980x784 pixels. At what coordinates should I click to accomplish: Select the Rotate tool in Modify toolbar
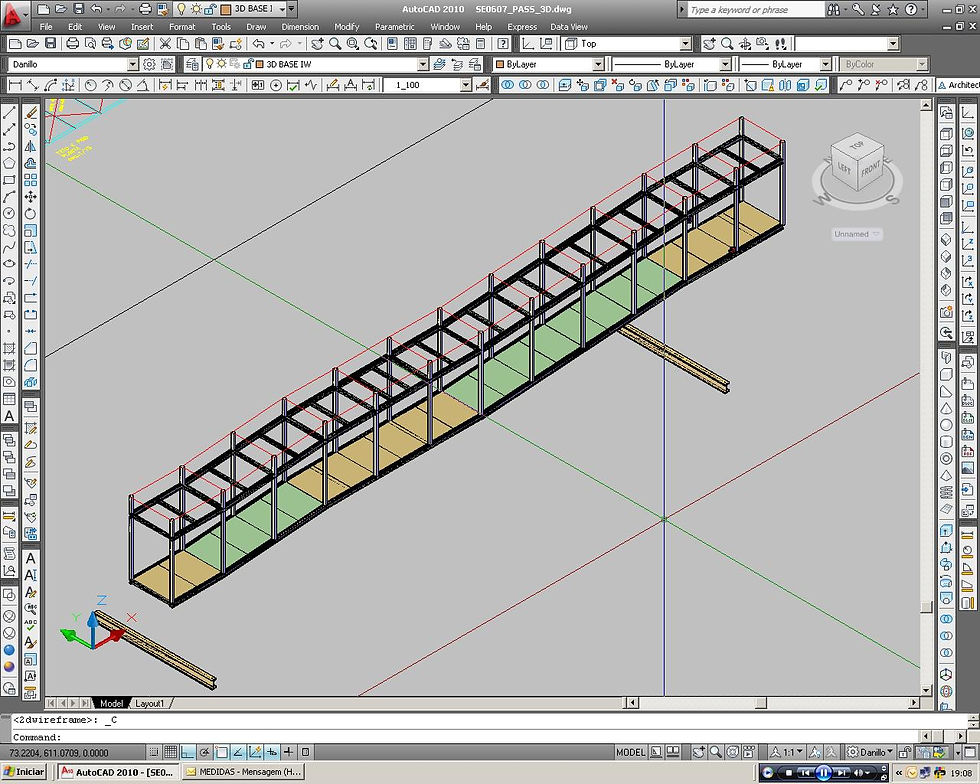(x=30, y=214)
